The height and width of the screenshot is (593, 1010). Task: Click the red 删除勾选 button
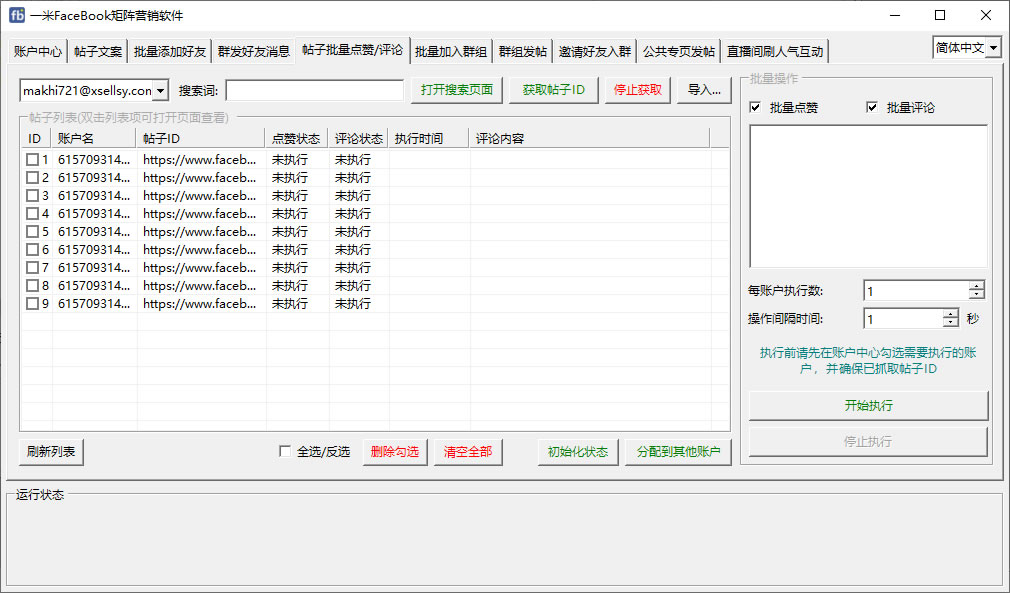(395, 451)
